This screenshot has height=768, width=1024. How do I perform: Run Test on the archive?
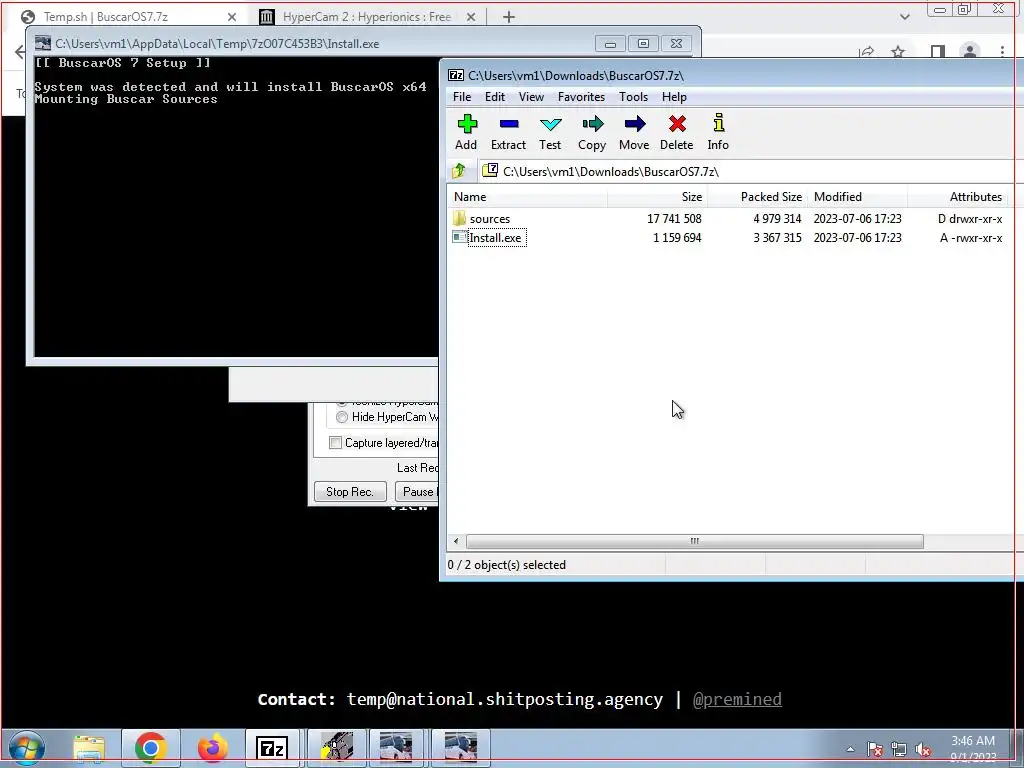(x=550, y=133)
